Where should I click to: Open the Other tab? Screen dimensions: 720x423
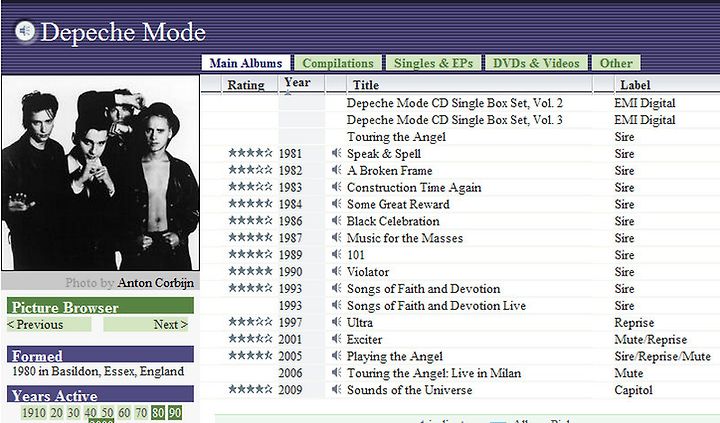616,63
